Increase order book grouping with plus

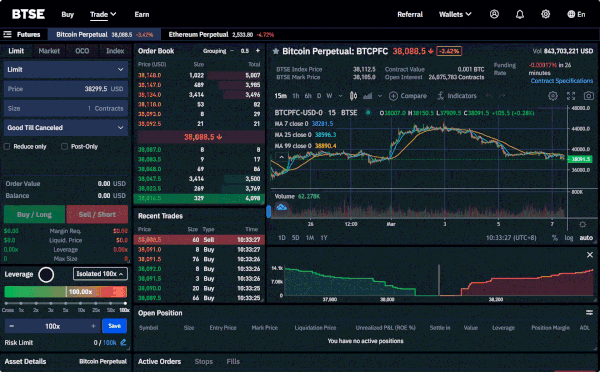coord(258,51)
